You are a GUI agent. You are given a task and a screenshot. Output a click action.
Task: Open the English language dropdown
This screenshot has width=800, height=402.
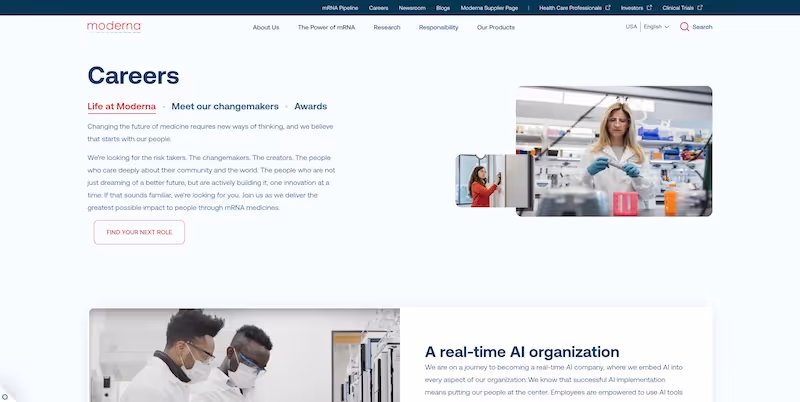click(x=656, y=27)
